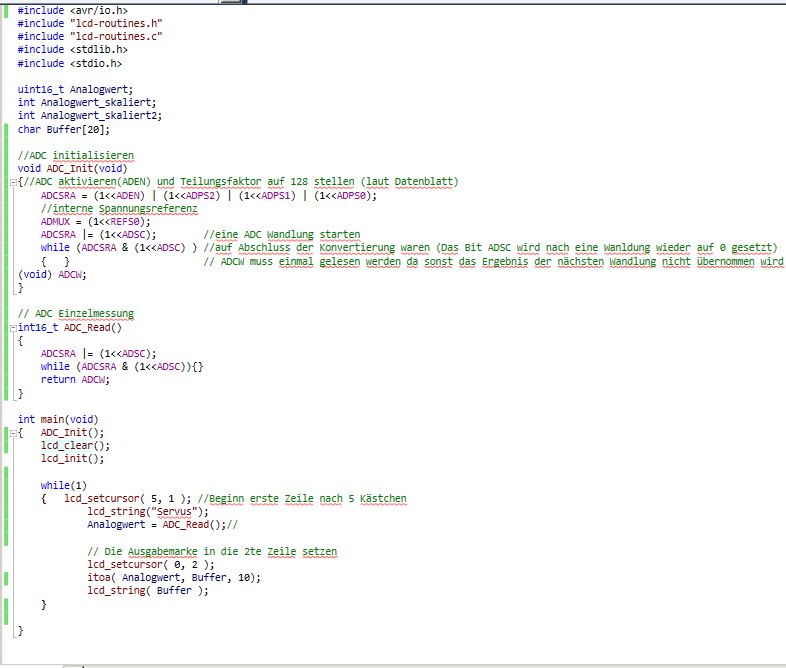
Task: Click the 'while (ADCSRA & (1<<ADSC)){}' line
Action: 122,367
